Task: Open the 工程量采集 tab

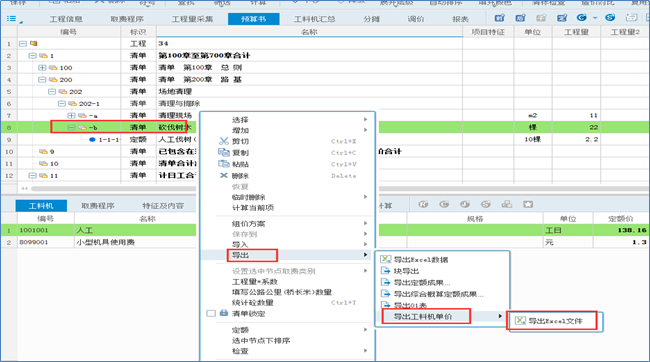Action: [192, 19]
